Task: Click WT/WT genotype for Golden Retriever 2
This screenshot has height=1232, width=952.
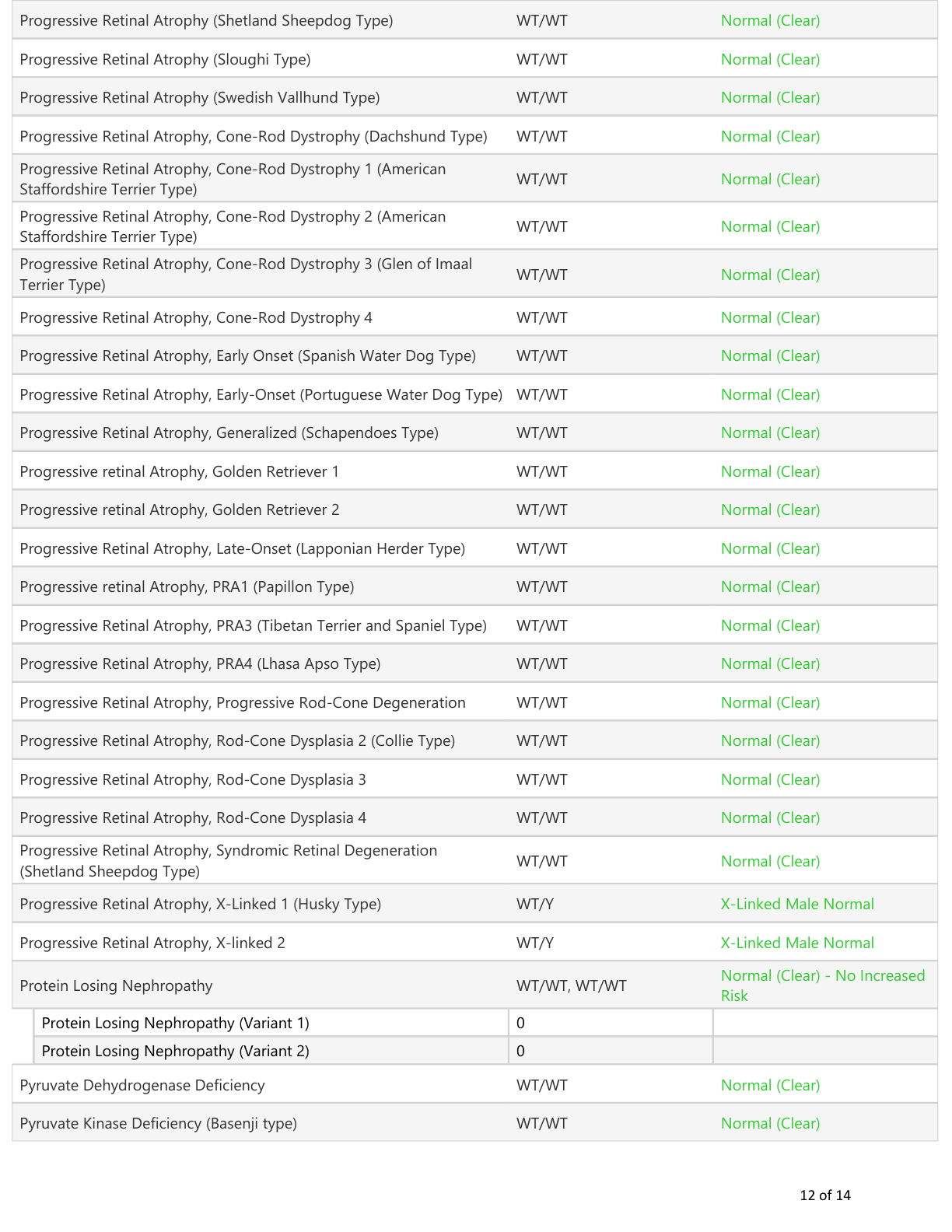Action: pos(542,509)
